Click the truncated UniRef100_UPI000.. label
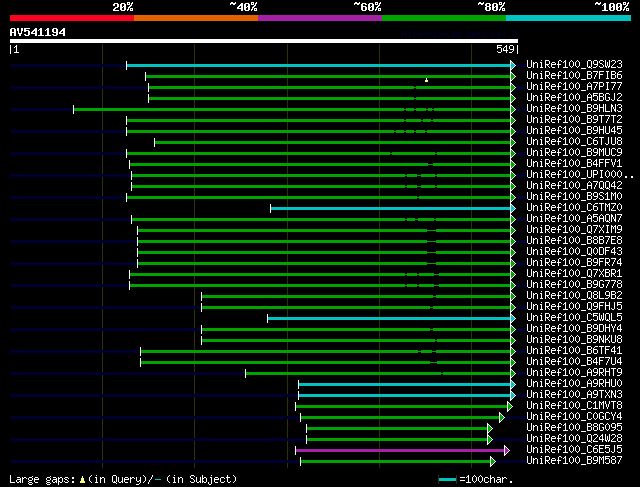Image resolution: width=640 pixels, height=487 pixels. click(x=580, y=175)
